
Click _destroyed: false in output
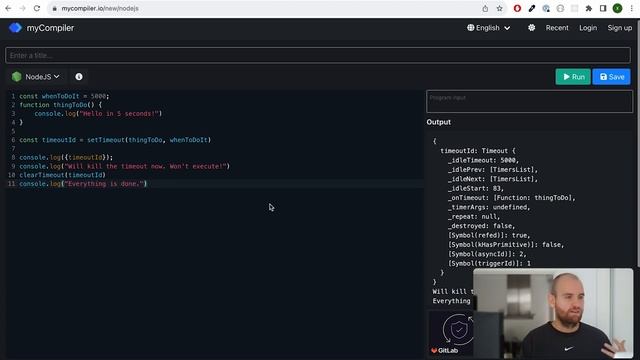(481, 226)
